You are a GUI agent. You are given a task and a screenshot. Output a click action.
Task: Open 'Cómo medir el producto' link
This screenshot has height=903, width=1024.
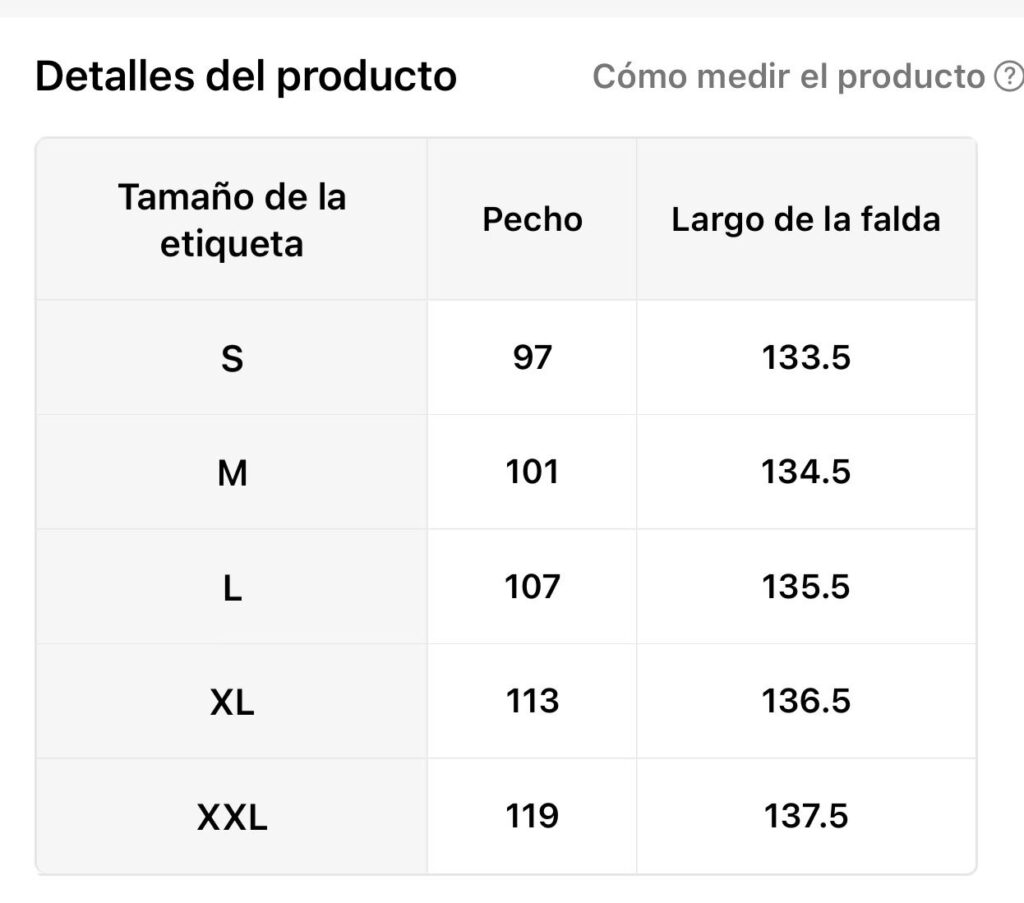788,76
